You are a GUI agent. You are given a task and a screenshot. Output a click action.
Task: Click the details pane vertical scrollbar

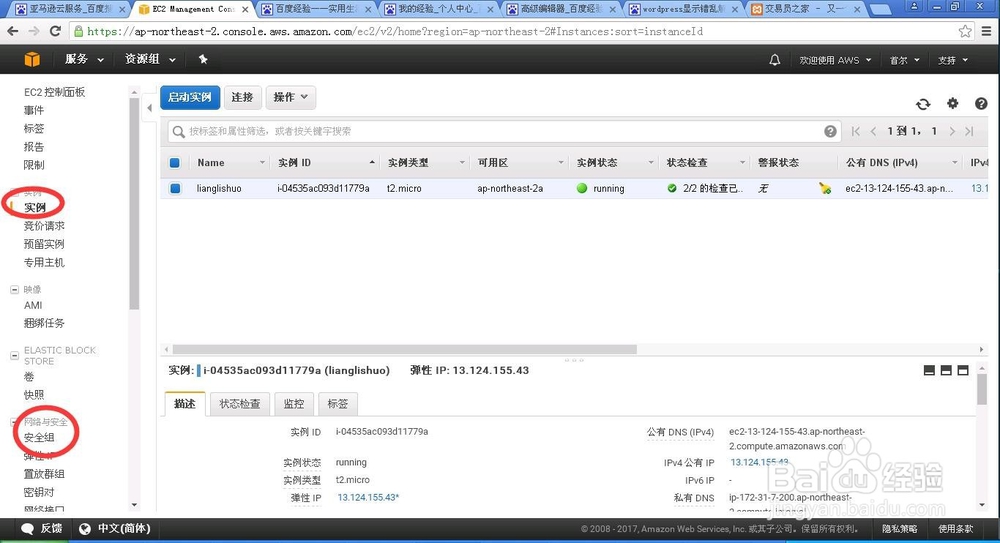(982, 389)
